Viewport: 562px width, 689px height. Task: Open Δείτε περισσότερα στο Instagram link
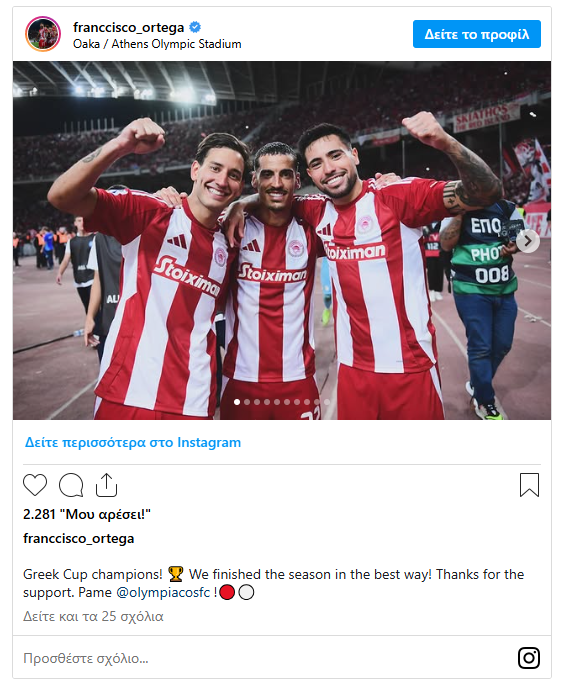click(133, 442)
